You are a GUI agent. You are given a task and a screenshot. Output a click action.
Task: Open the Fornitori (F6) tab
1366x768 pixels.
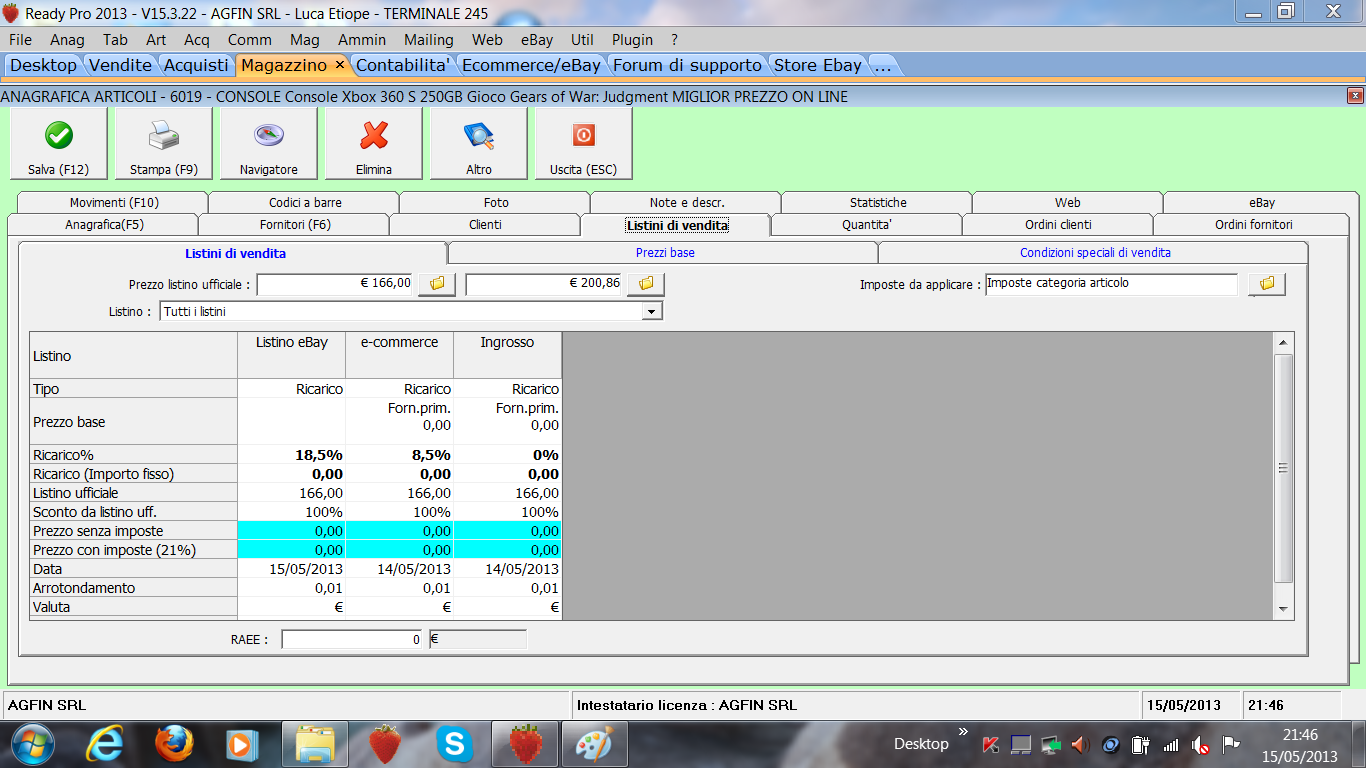click(x=294, y=225)
